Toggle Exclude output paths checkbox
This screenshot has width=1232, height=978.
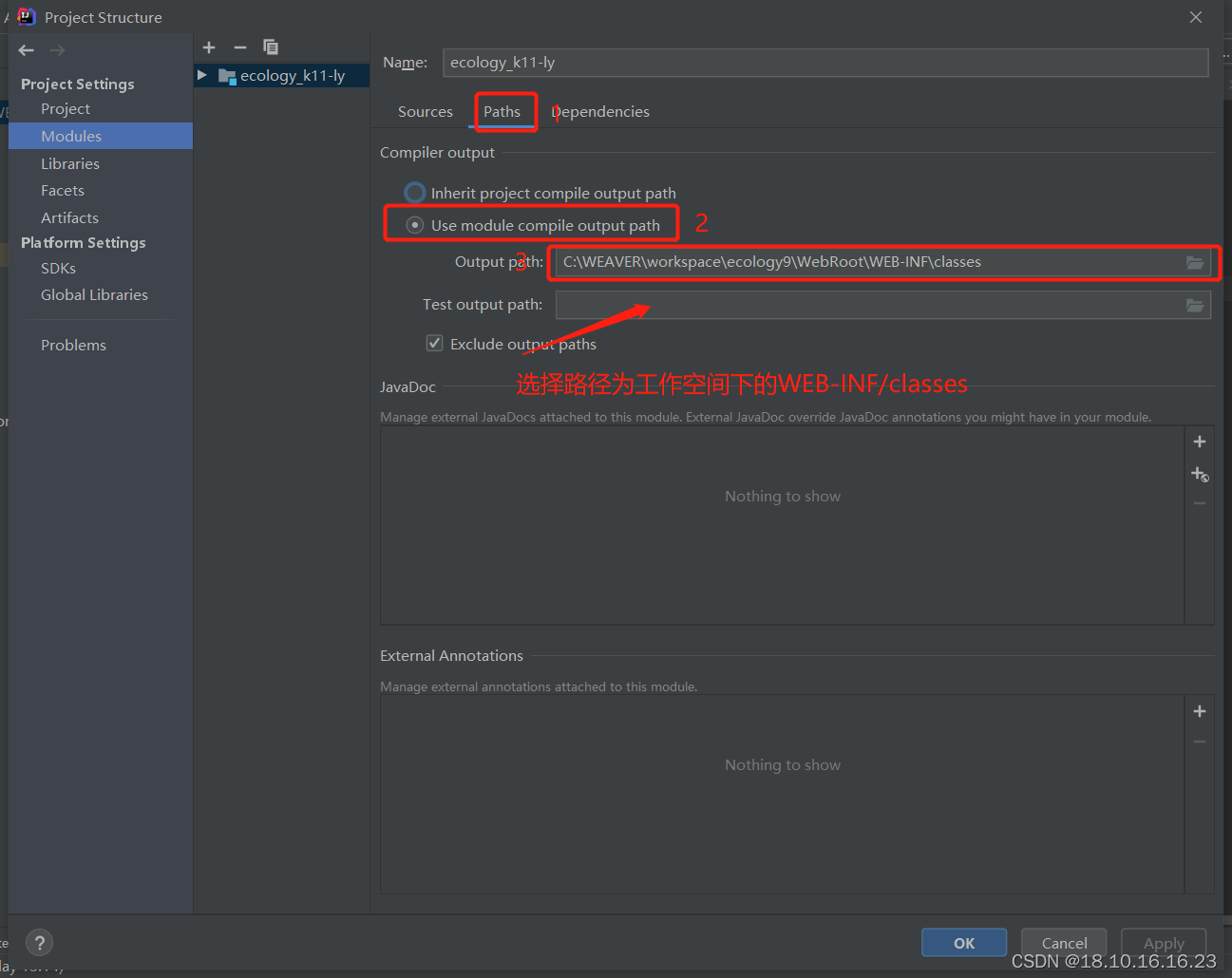pyautogui.click(x=434, y=343)
